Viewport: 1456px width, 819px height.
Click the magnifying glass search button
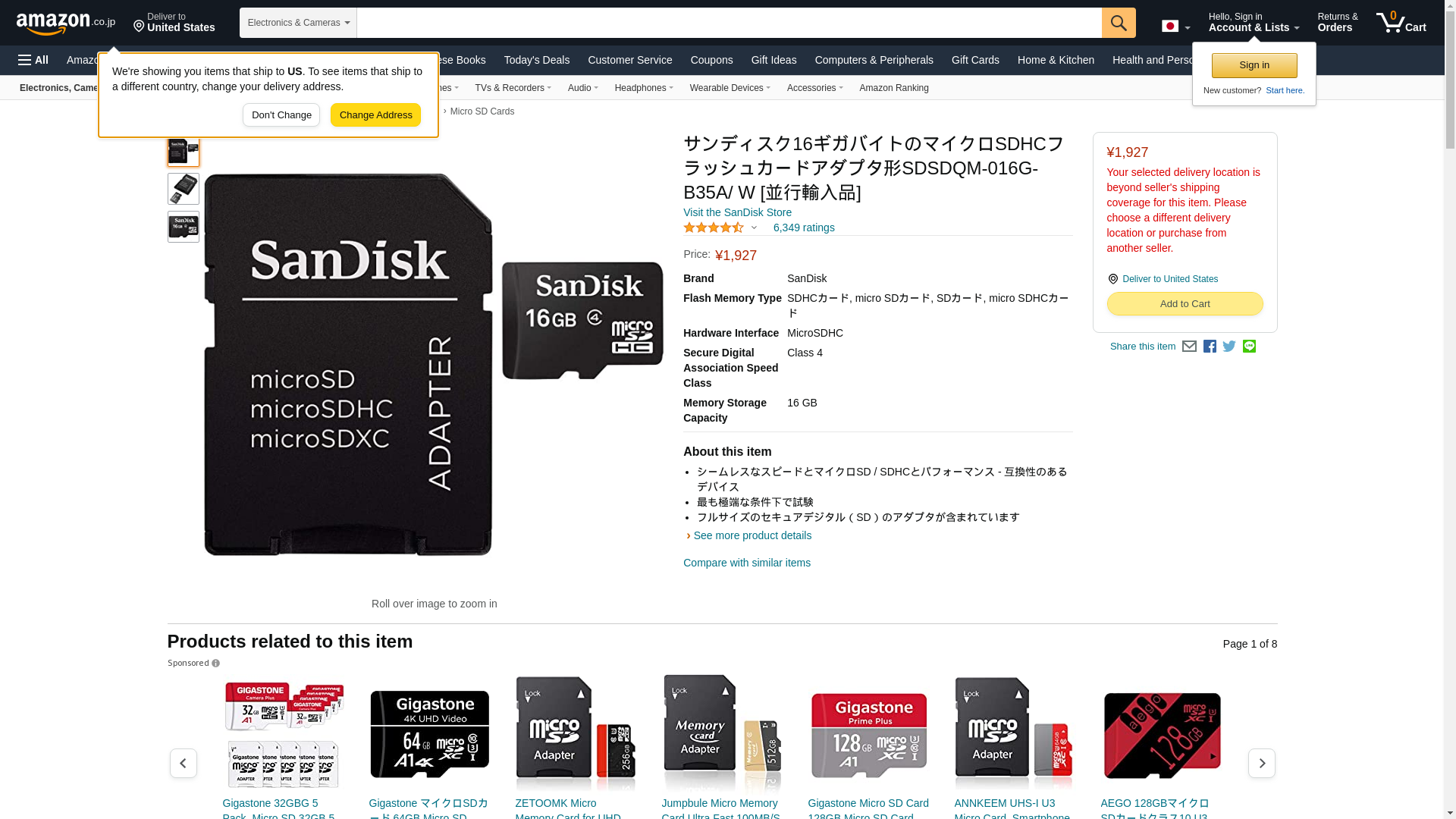(1119, 23)
